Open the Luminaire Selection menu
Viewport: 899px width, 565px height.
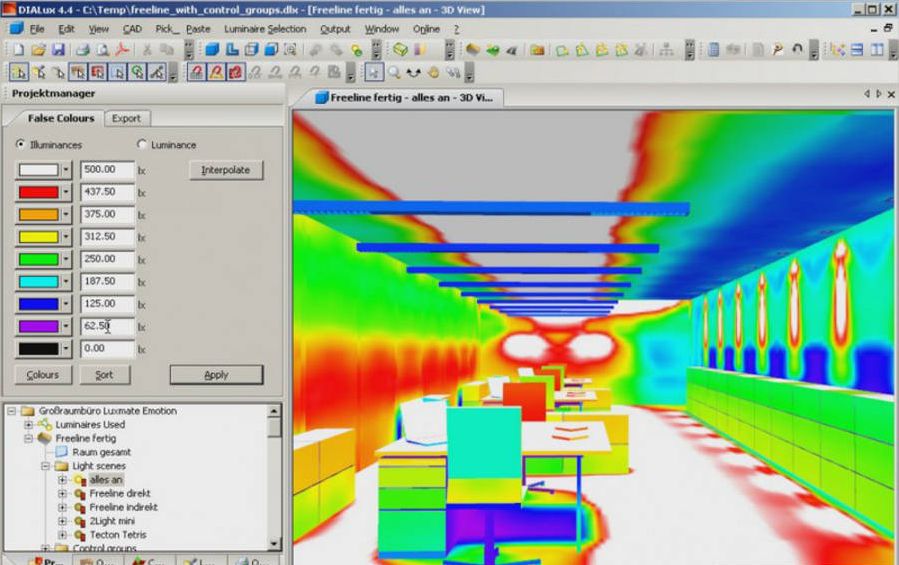tap(265, 29)
